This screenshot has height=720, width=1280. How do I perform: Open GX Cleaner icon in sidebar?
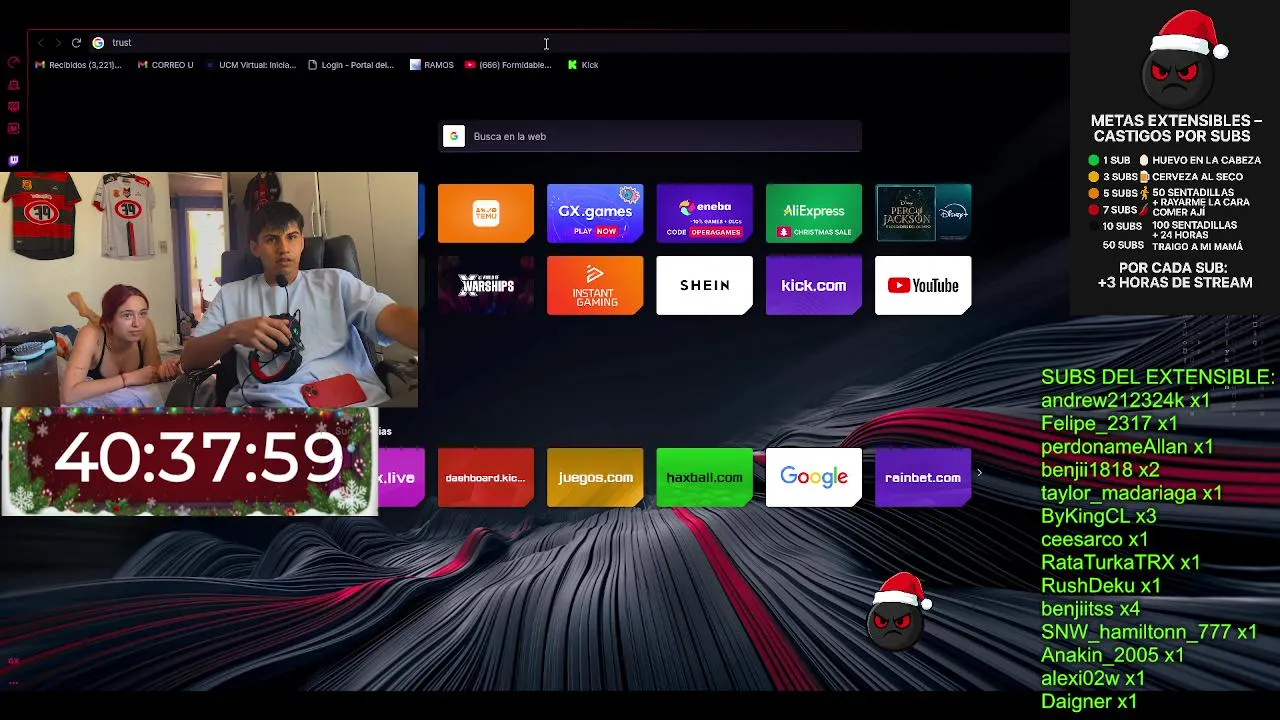[x=13, y=85]
